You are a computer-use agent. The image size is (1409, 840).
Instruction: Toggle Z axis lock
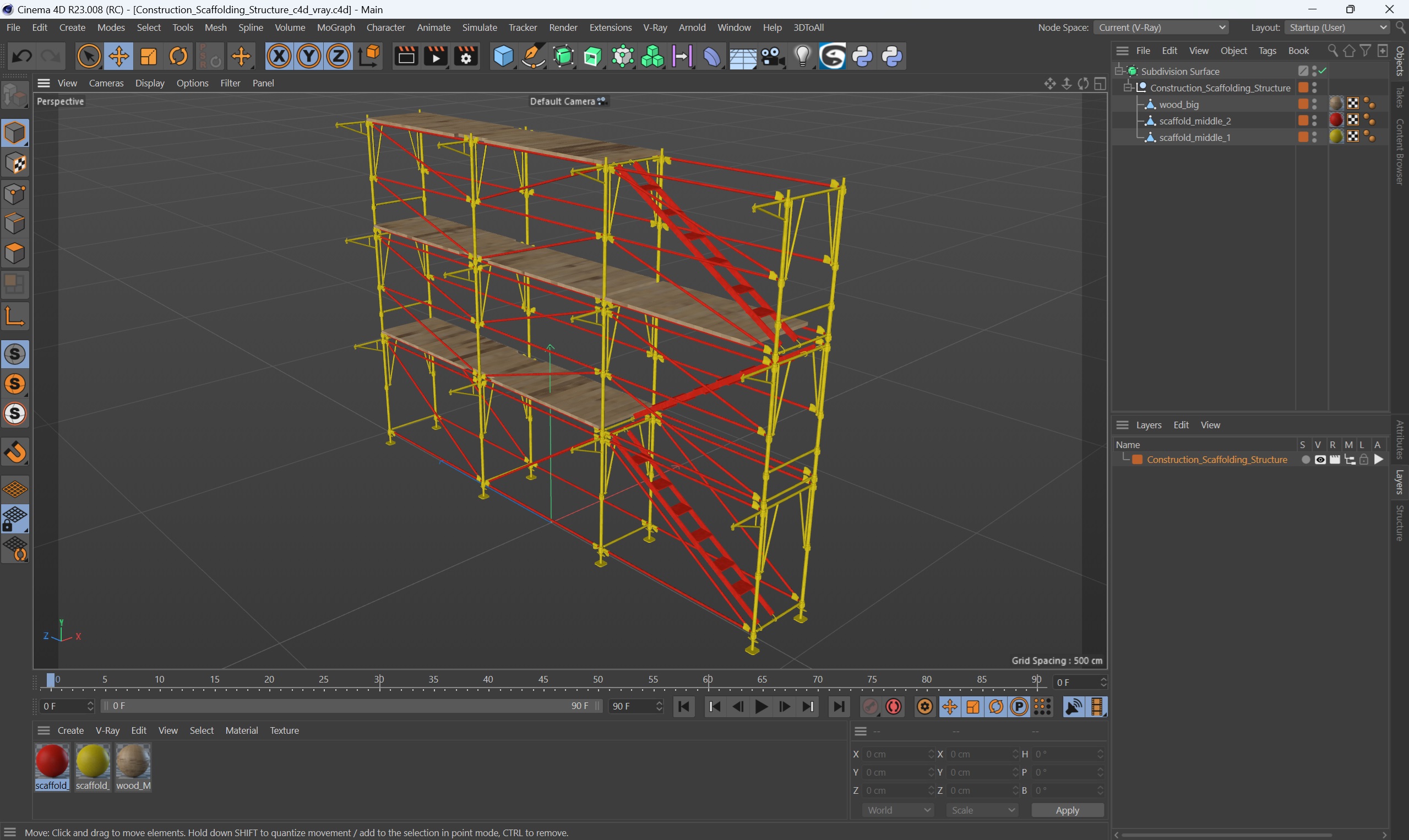click(x=339, y=57)
